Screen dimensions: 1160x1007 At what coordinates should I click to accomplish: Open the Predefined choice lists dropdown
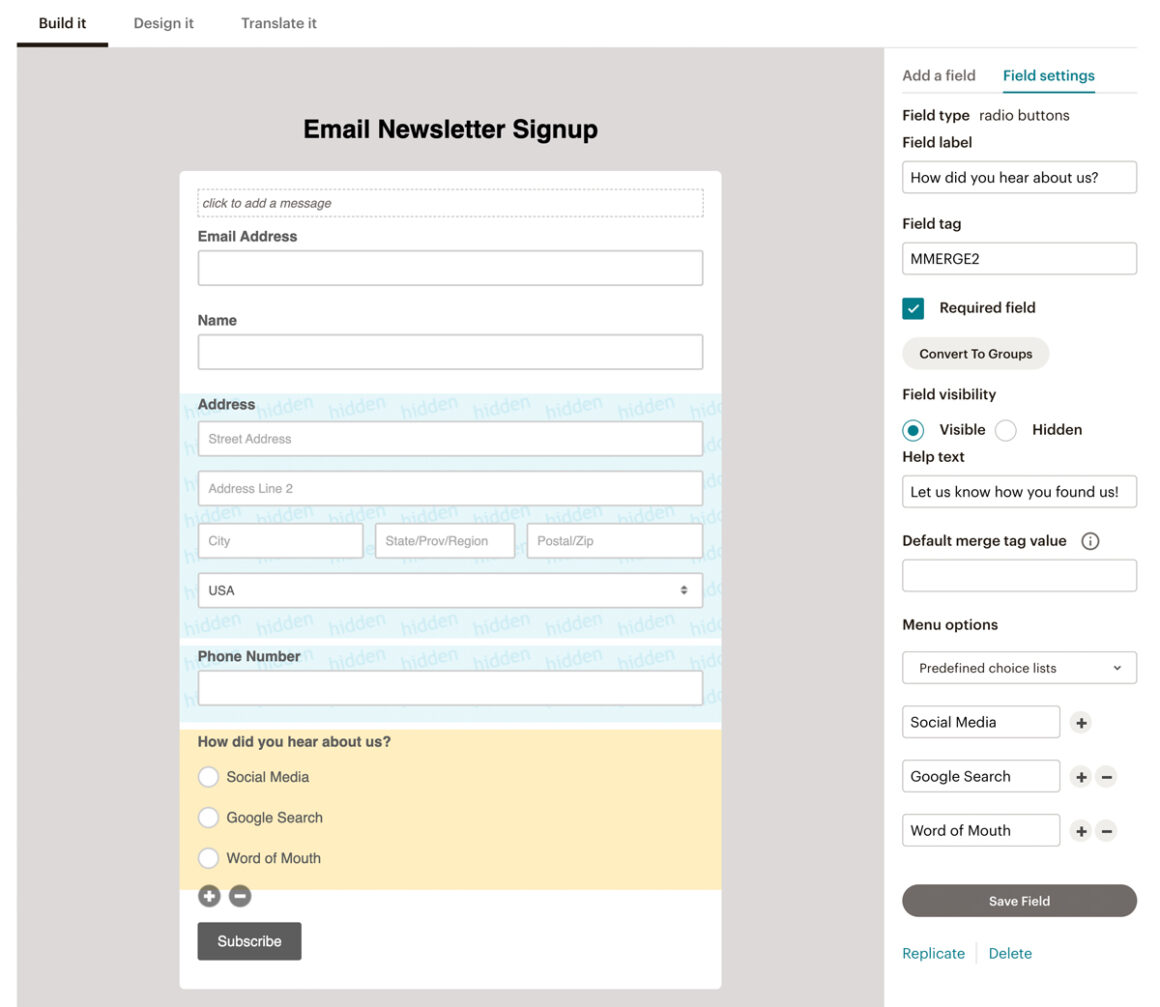pos(1018,667)
